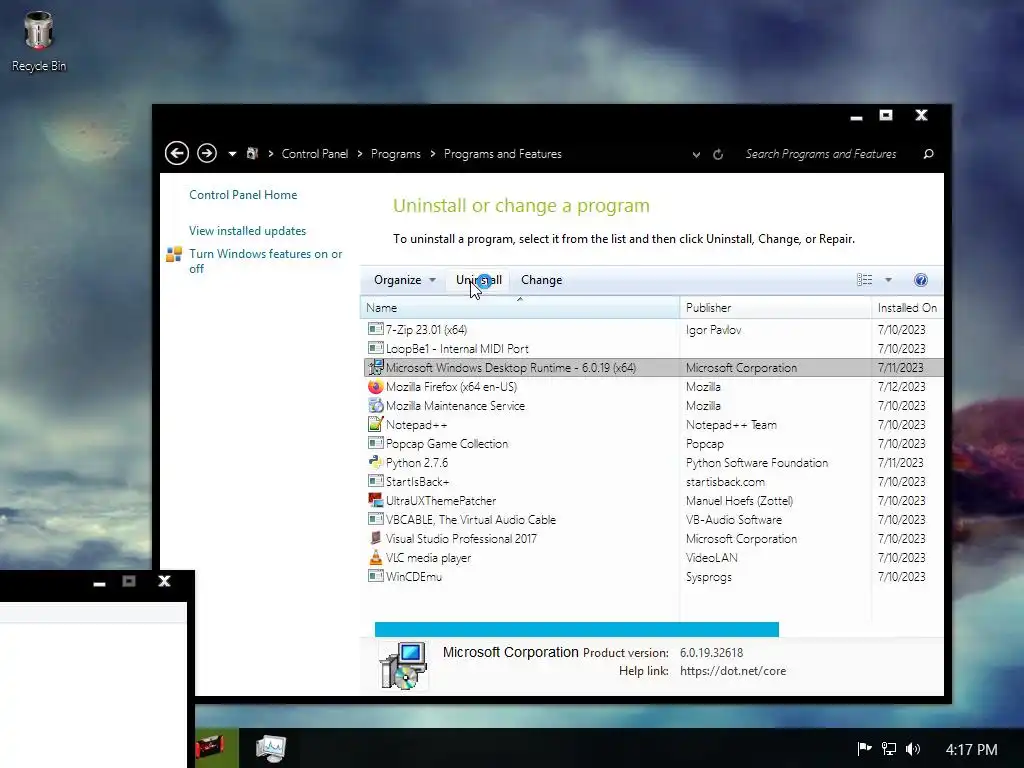Select the VLC media player cone icon
Screen dimensions: 1024x768
pyautogui.click(x=376, y=558)
